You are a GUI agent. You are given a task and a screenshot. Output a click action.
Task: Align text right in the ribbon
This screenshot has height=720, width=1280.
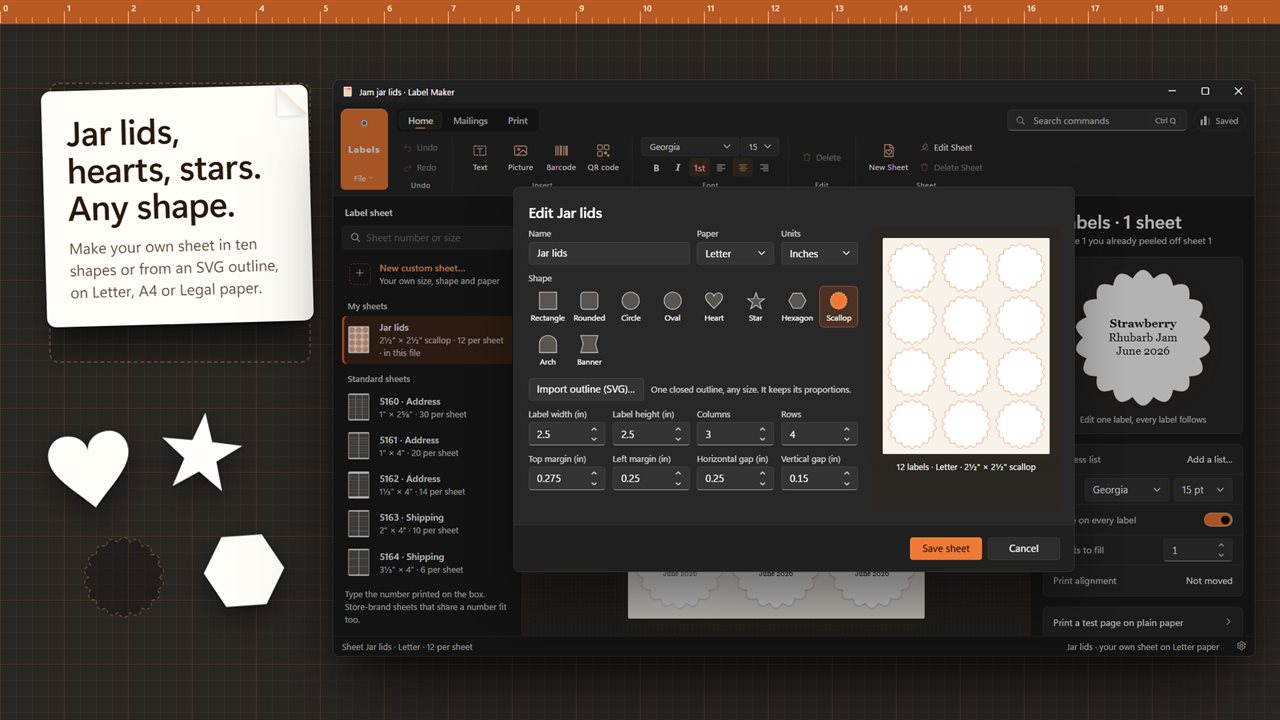tap(764, 168)
